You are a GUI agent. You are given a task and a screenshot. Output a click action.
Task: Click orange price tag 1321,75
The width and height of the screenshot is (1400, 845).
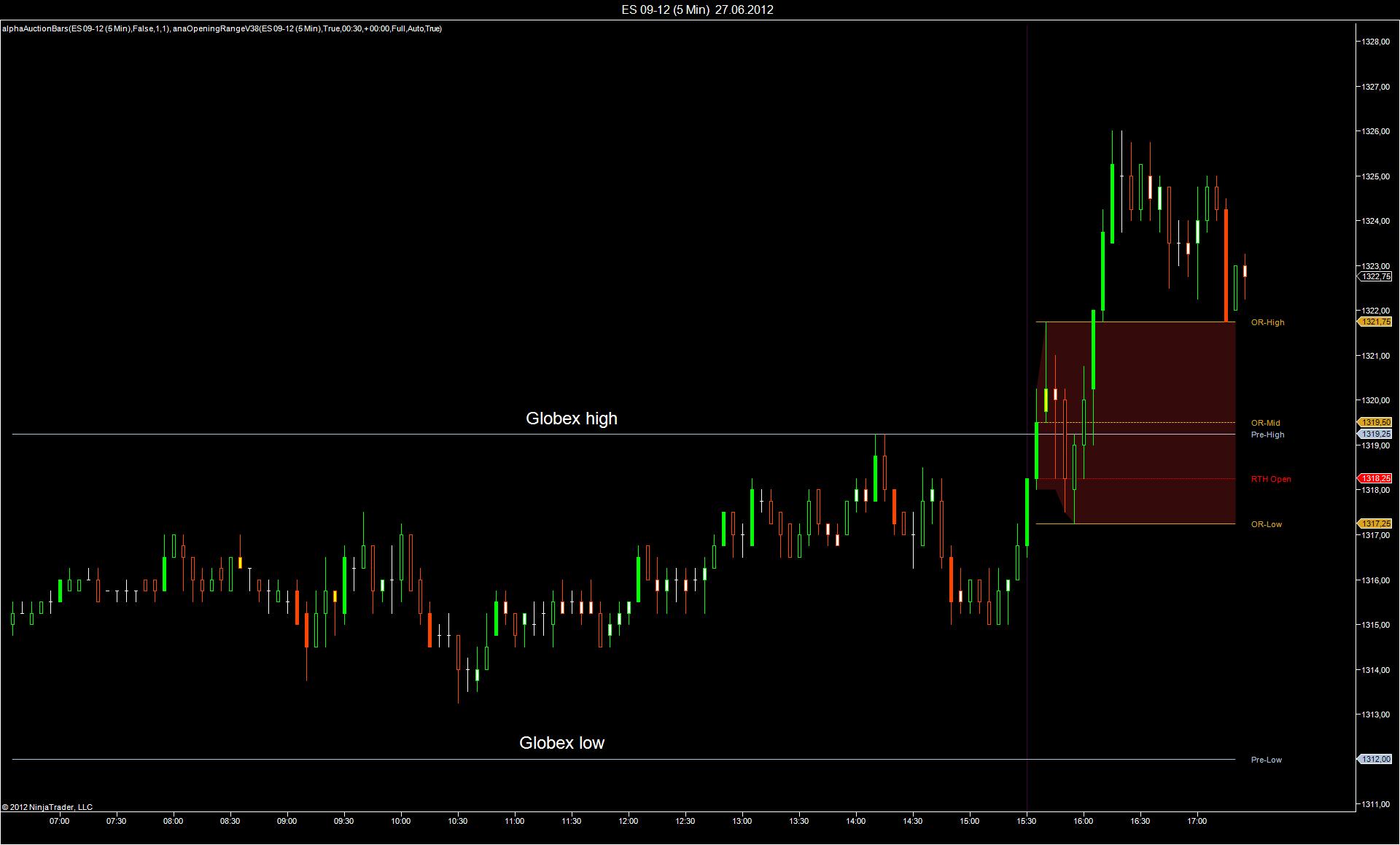[1375, 322]
